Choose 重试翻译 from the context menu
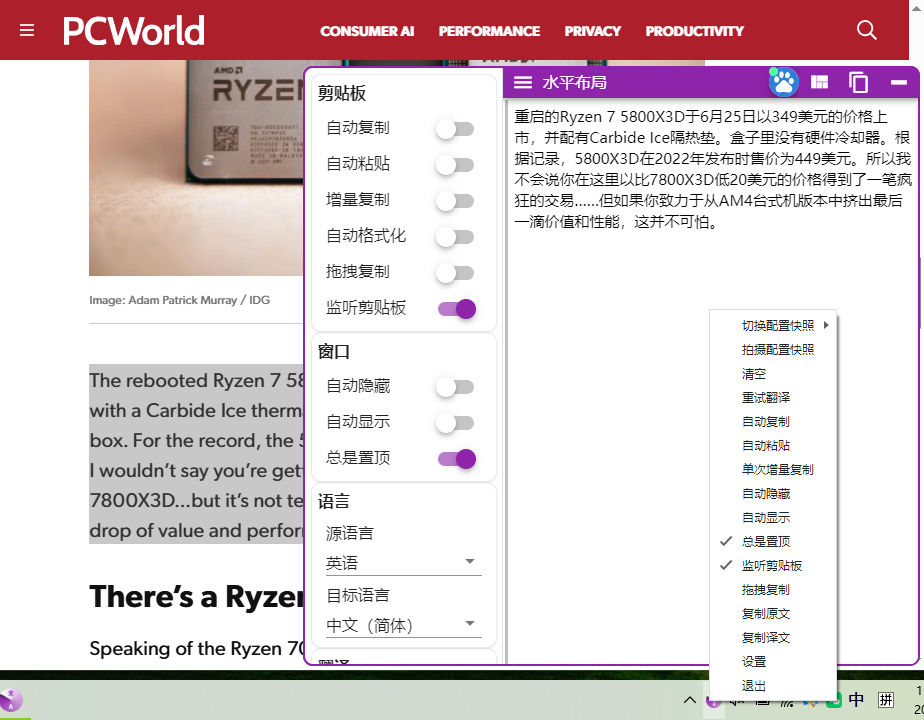This screenshot has height=720, width=924. tap(773, 398)
